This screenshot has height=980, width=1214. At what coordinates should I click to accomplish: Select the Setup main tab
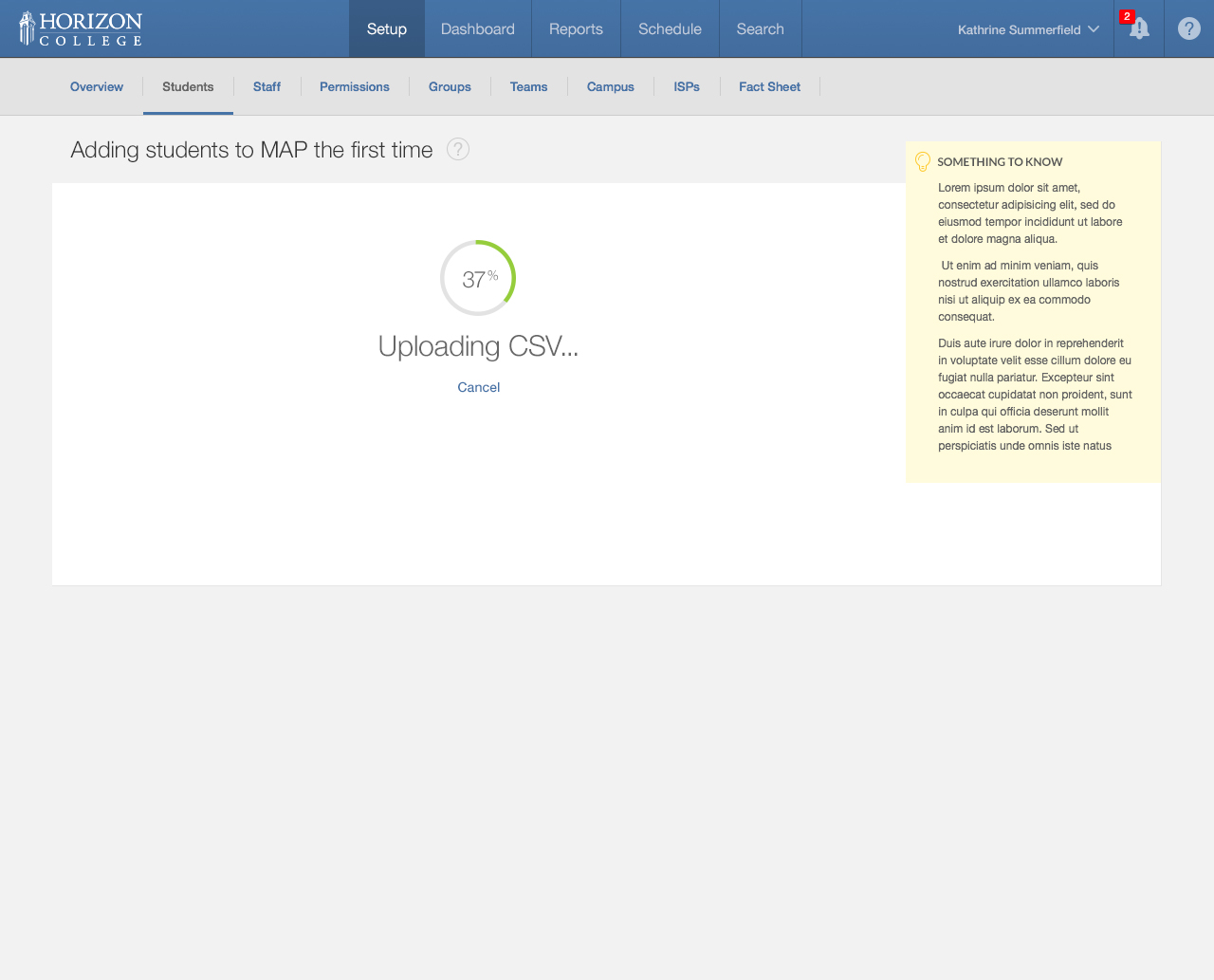[x=387, y=28]
